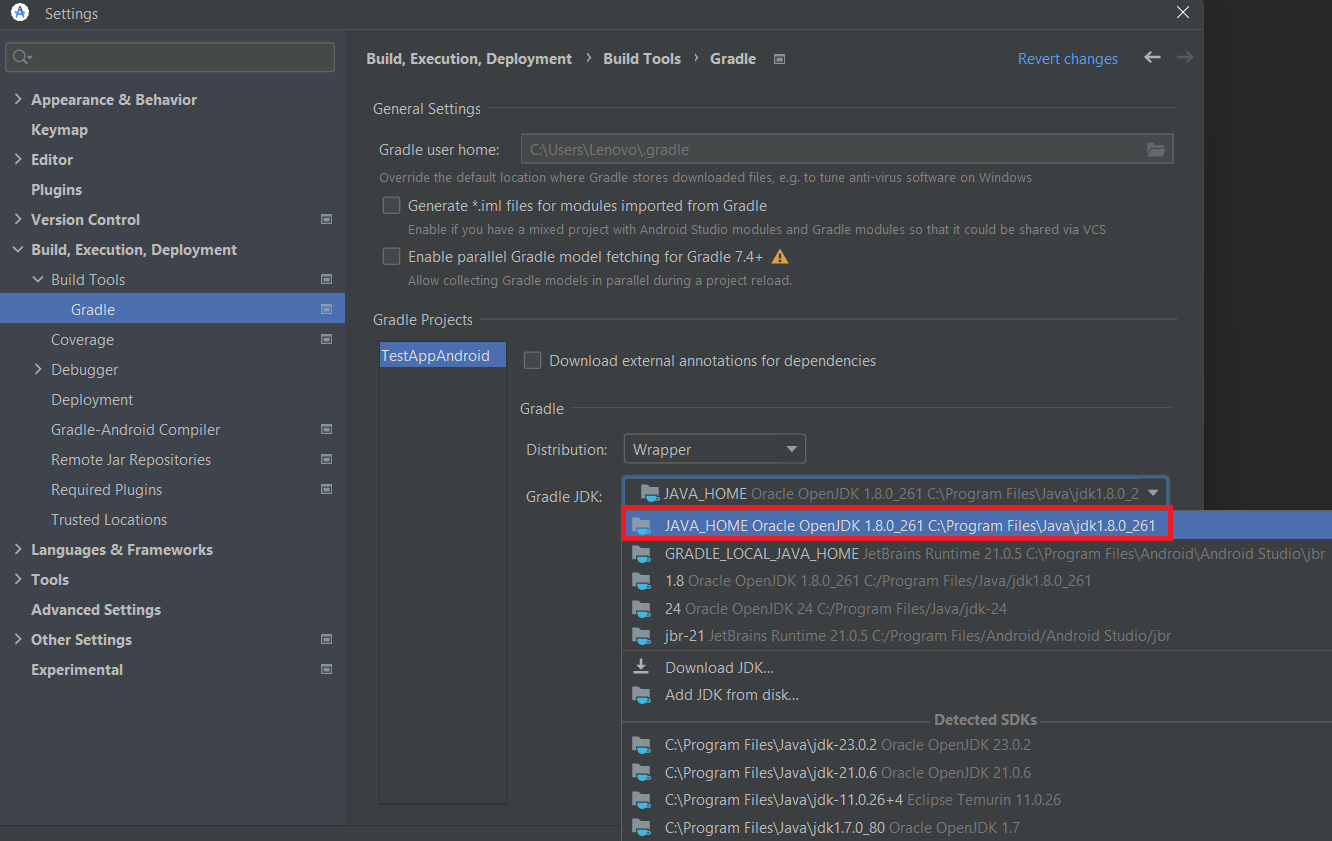Expand Languages & Frameworks node

click(18, 549)
